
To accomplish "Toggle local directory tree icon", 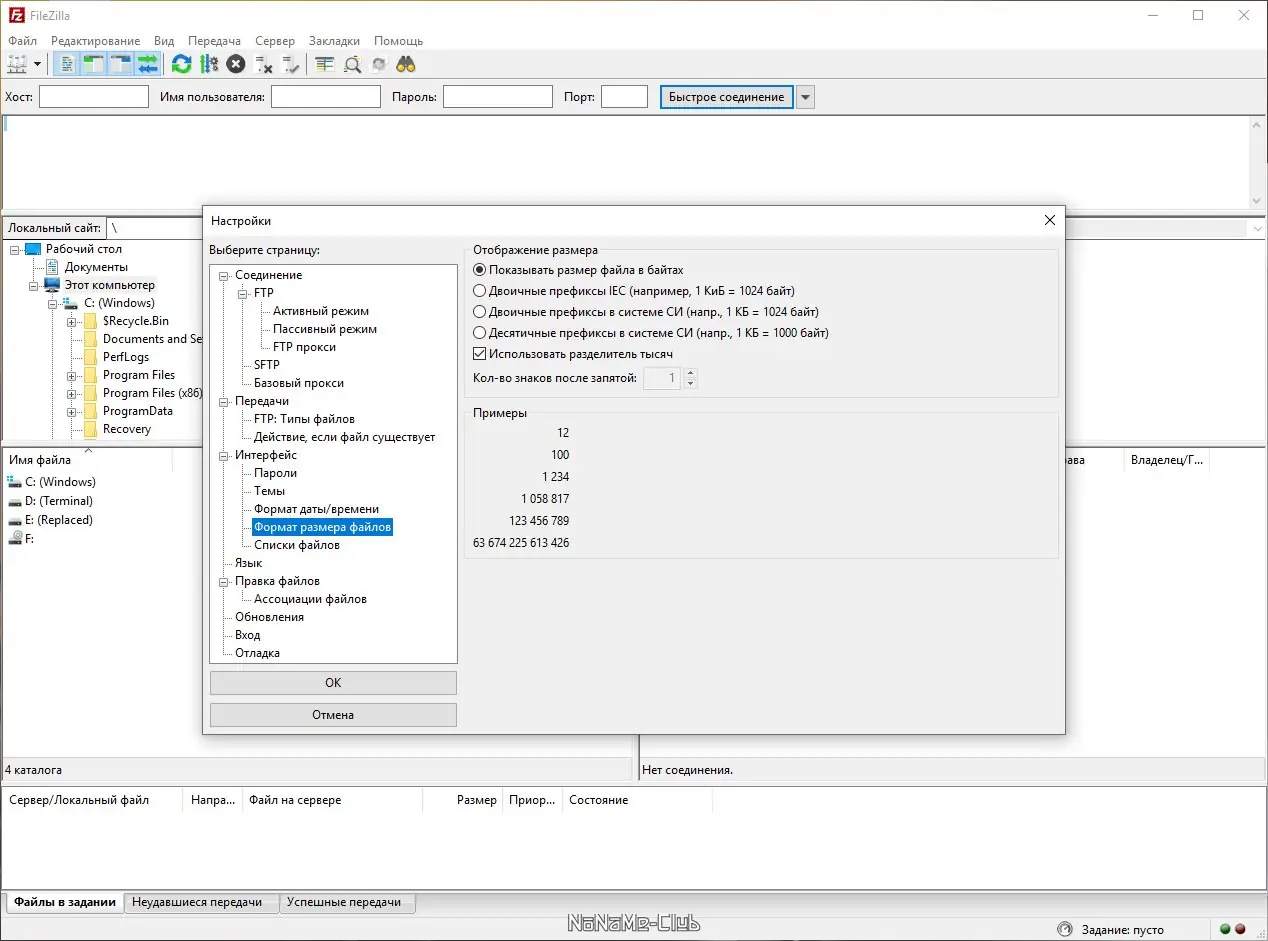I will click(94, 65).
